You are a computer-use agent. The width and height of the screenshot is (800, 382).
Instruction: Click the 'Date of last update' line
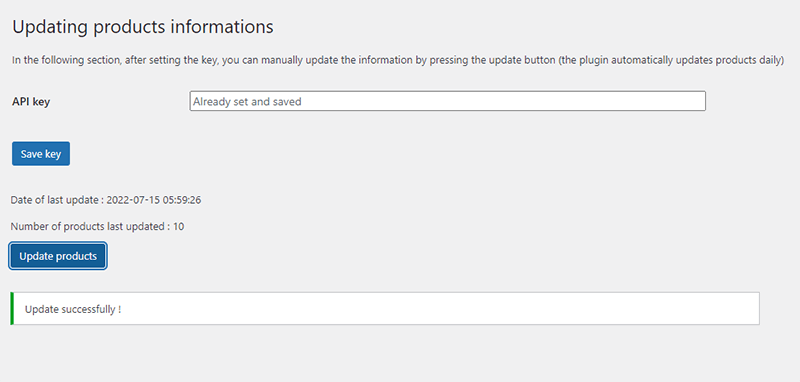coord(106,200)
